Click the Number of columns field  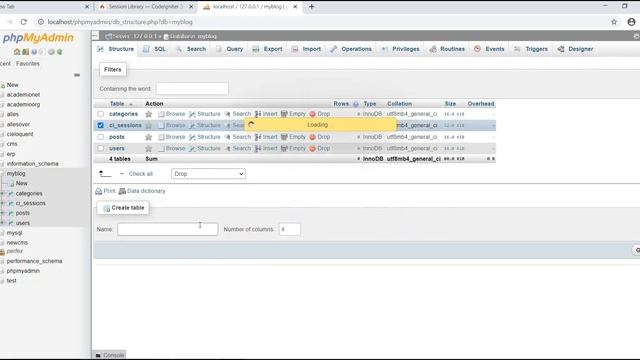pos(290,229)
